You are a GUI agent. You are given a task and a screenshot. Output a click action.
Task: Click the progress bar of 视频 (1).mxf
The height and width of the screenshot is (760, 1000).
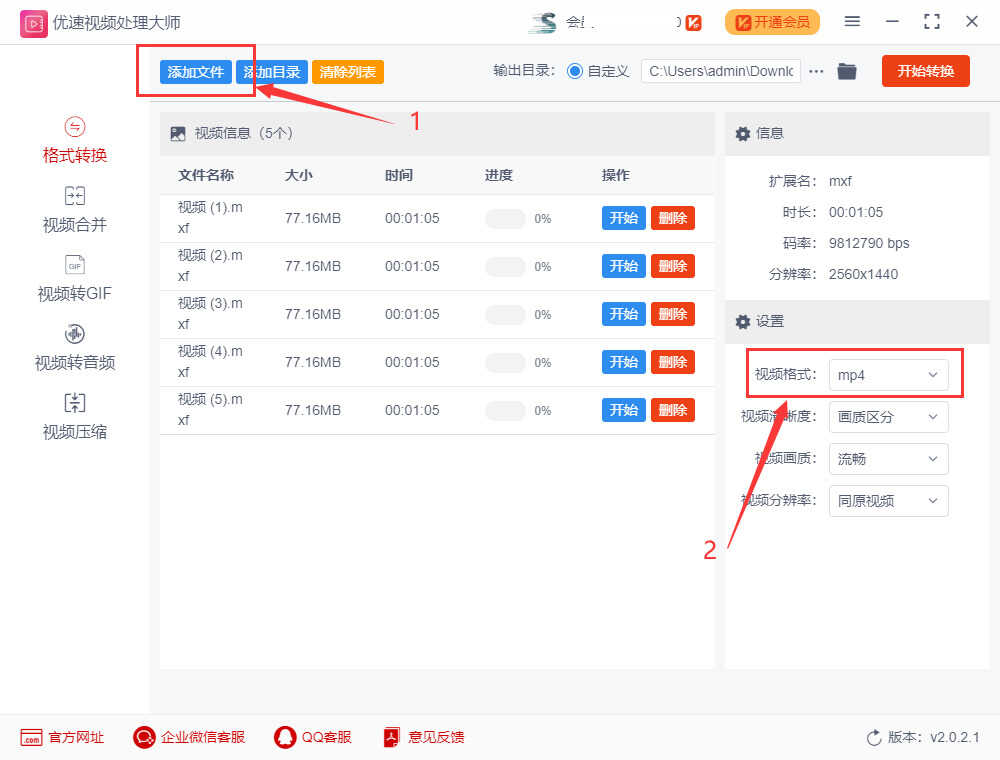505,218
